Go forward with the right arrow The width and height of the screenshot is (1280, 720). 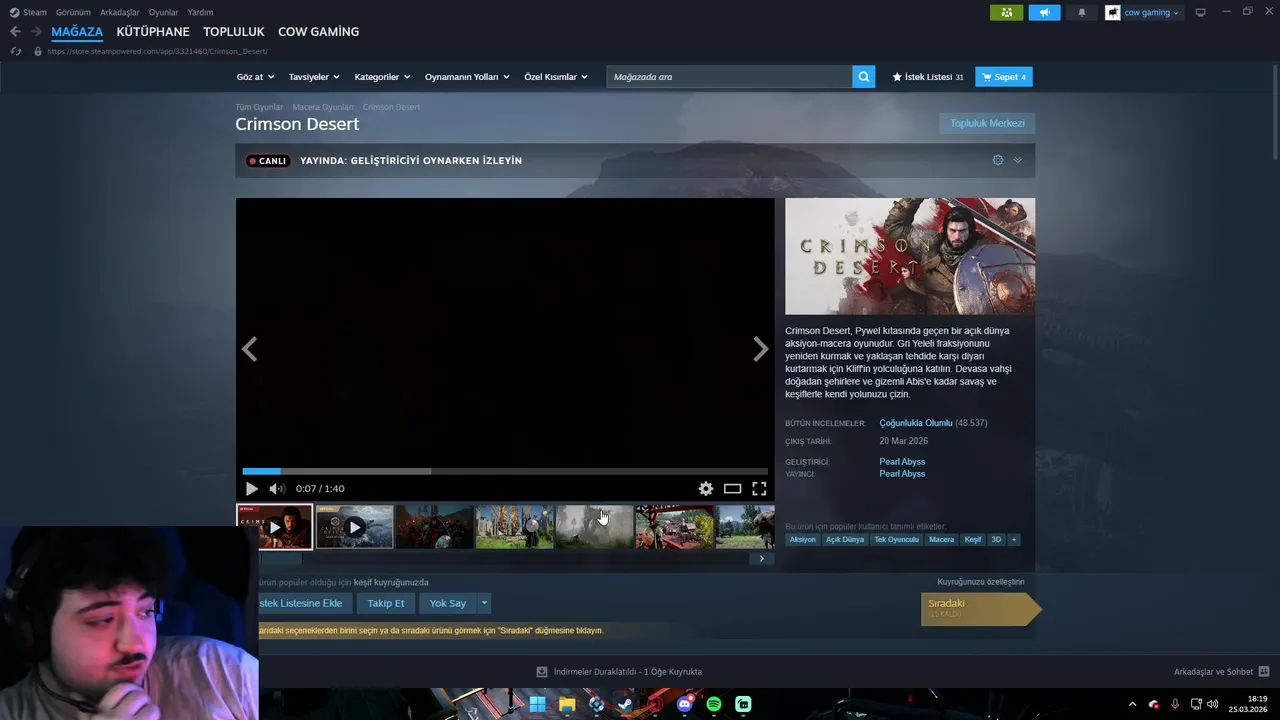(36, 32)
